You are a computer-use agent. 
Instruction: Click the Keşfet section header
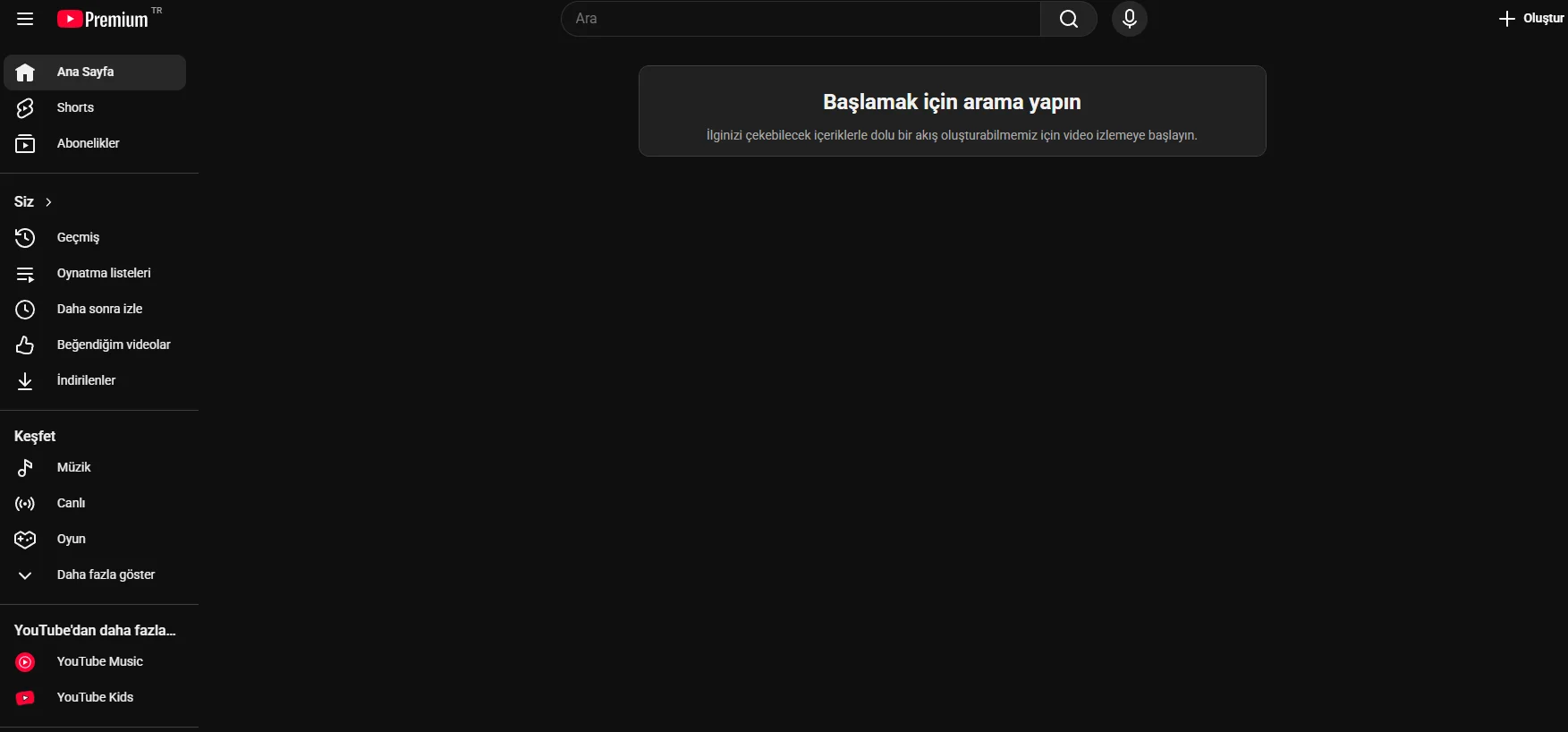pyautogui.click(x=35, y=437)
